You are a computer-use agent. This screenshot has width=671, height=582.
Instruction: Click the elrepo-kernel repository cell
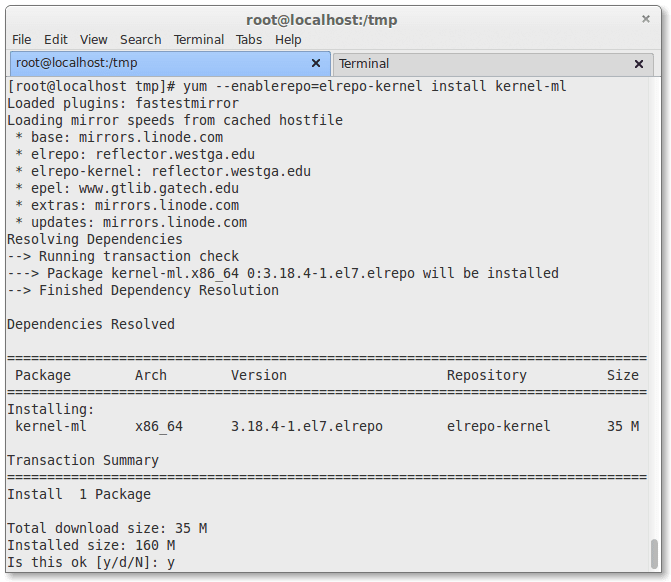pos(499,427)
